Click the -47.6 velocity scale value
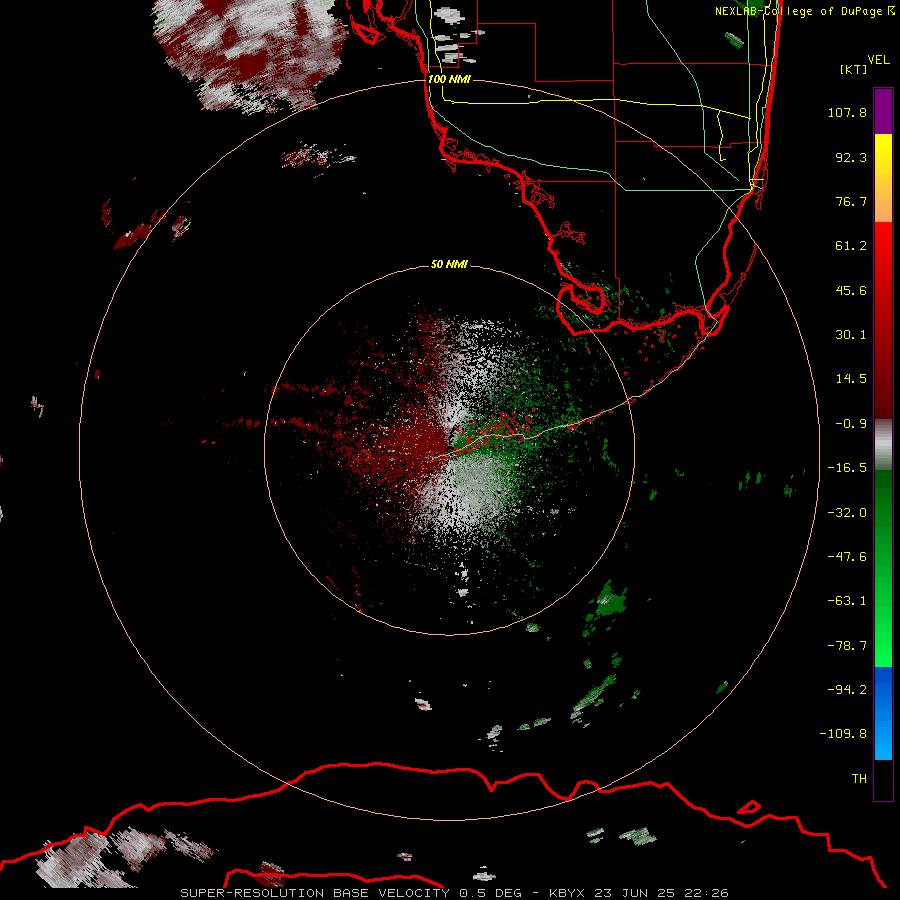Viewport: 900px width, 900px height. pyautogui.click(x=847, y=557)
